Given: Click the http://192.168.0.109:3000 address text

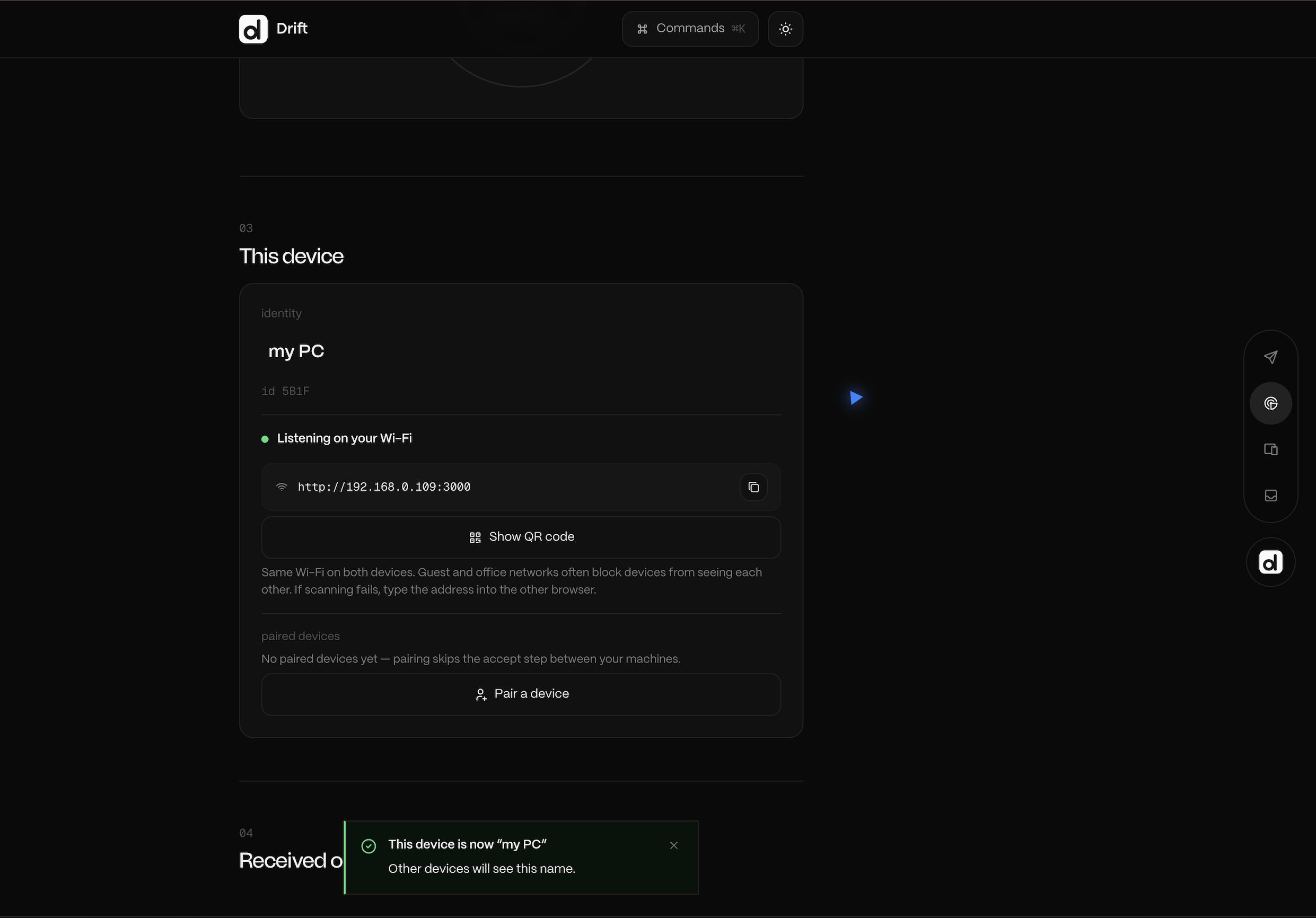Looking at the screenshot, I should coord(384,487).
